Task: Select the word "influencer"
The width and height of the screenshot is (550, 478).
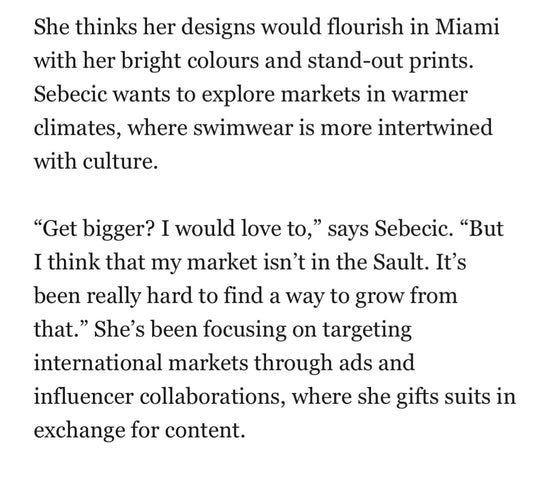Action: 83,397
